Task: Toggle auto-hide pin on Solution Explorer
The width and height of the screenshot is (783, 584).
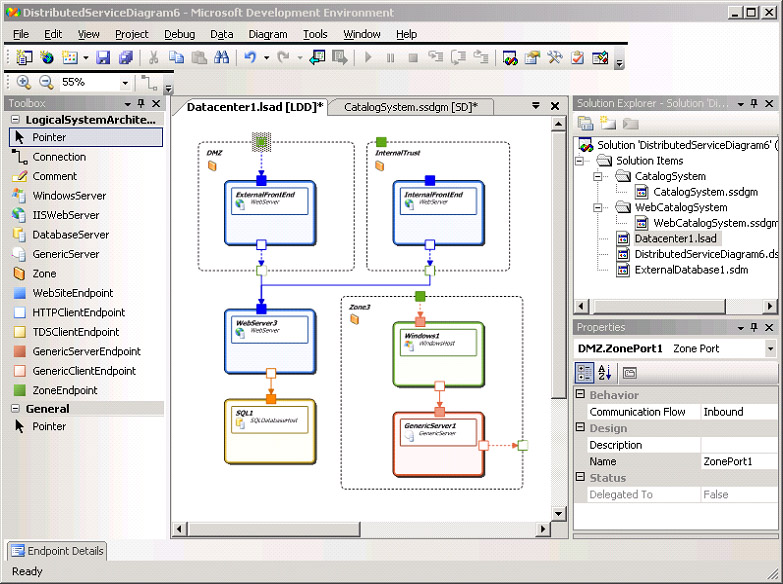Action: click(754, 103)
